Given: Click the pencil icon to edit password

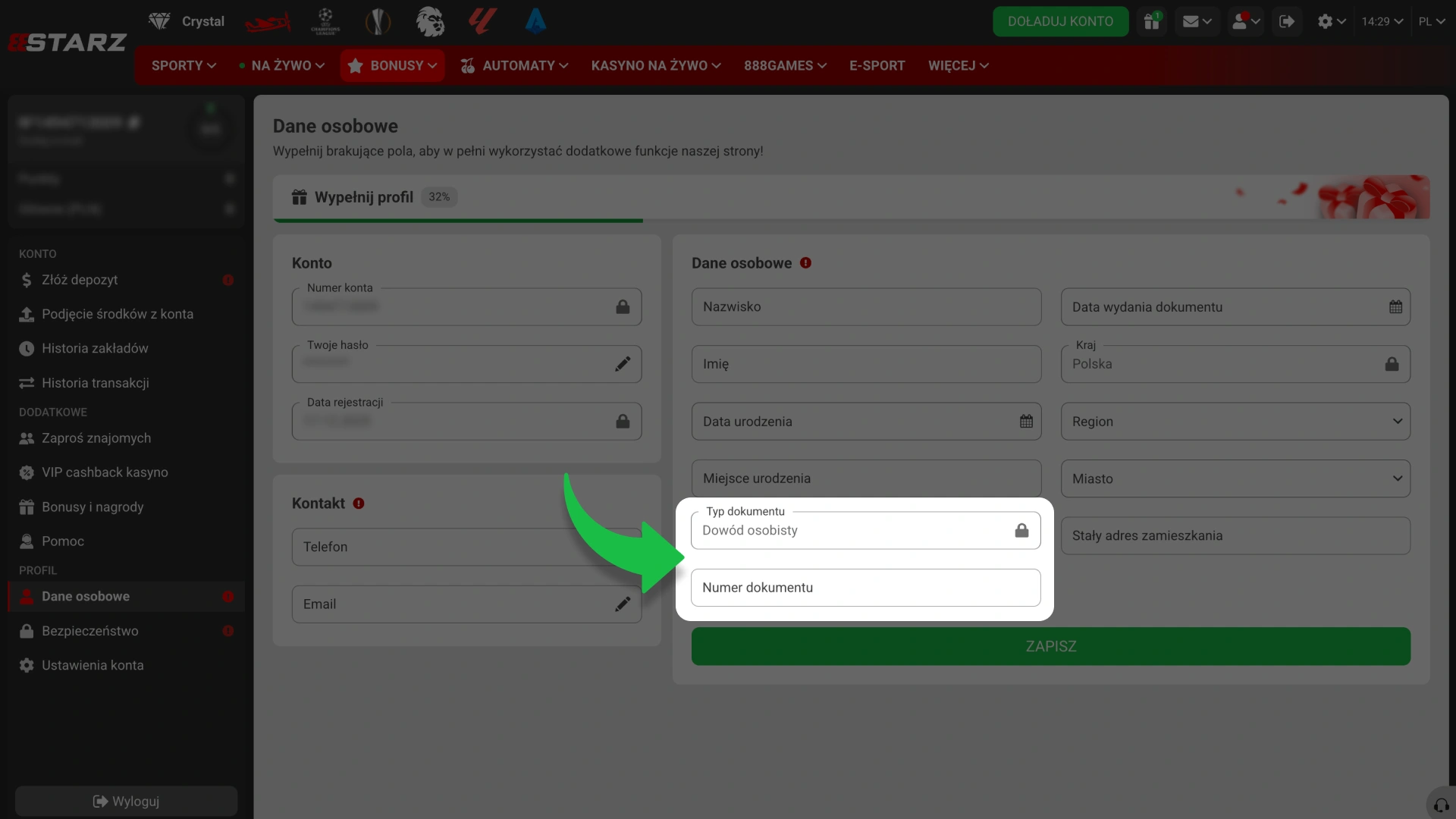Looking at the screenshot, I should tap(623, 364).
